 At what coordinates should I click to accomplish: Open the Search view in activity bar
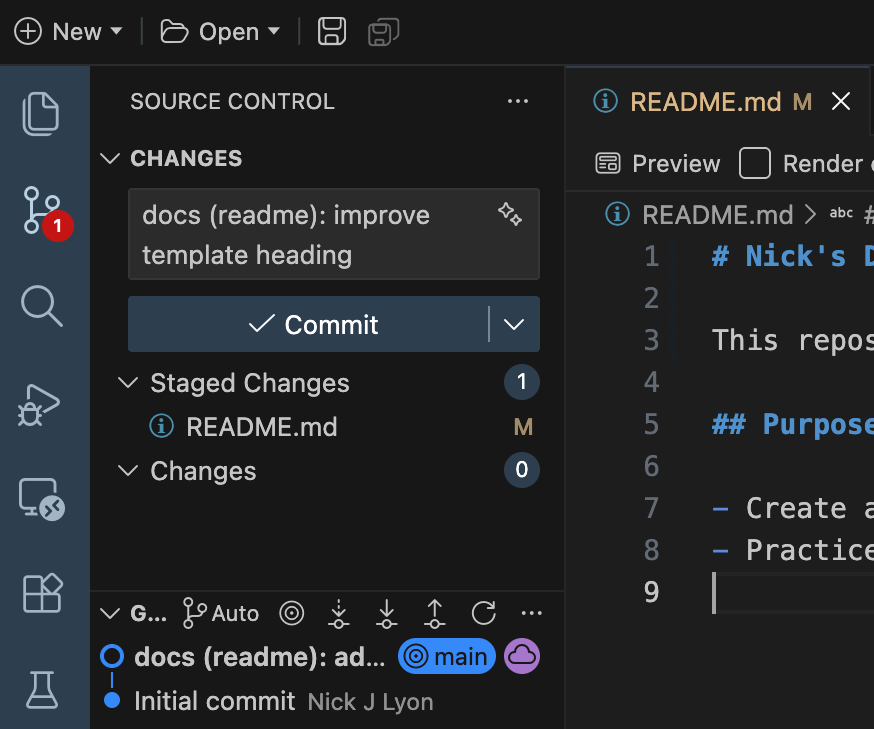[x=43, y=305]
